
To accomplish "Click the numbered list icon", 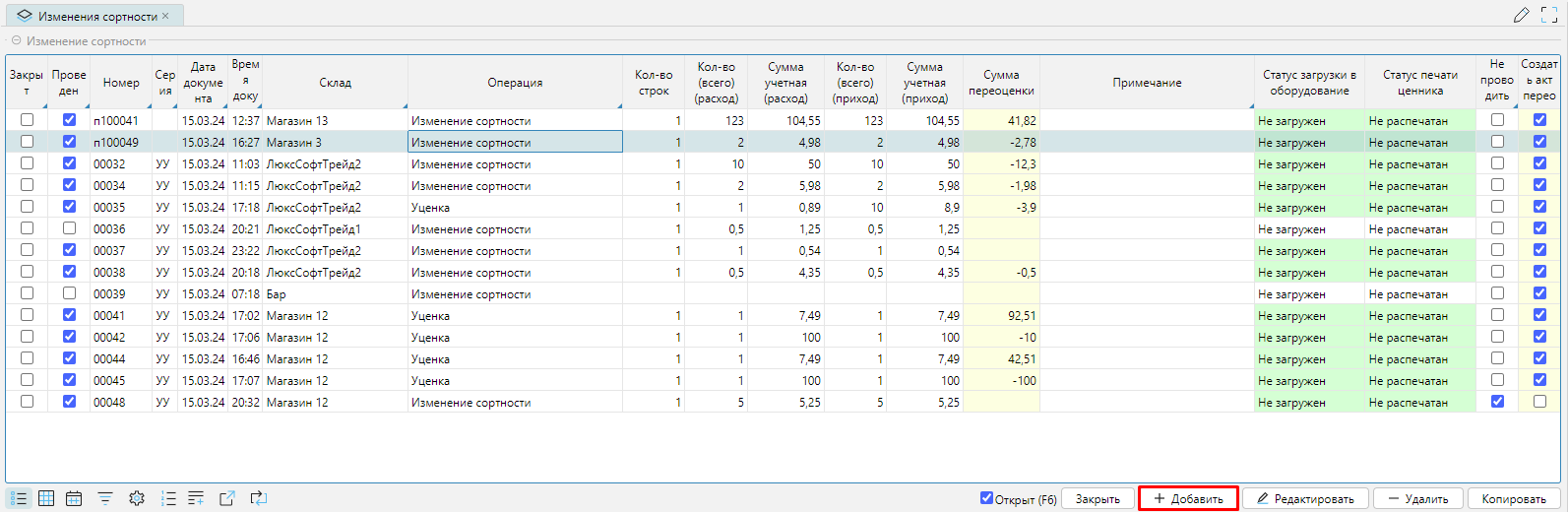I will [168, 498].
